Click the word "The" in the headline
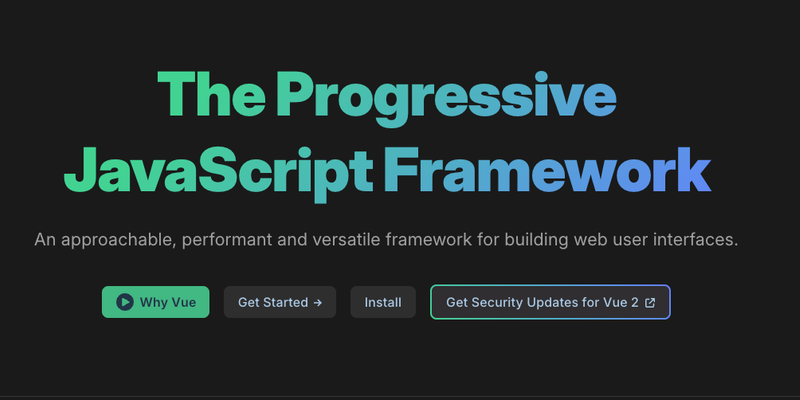This screenshot has width=800, height=400. click(211, 94)
